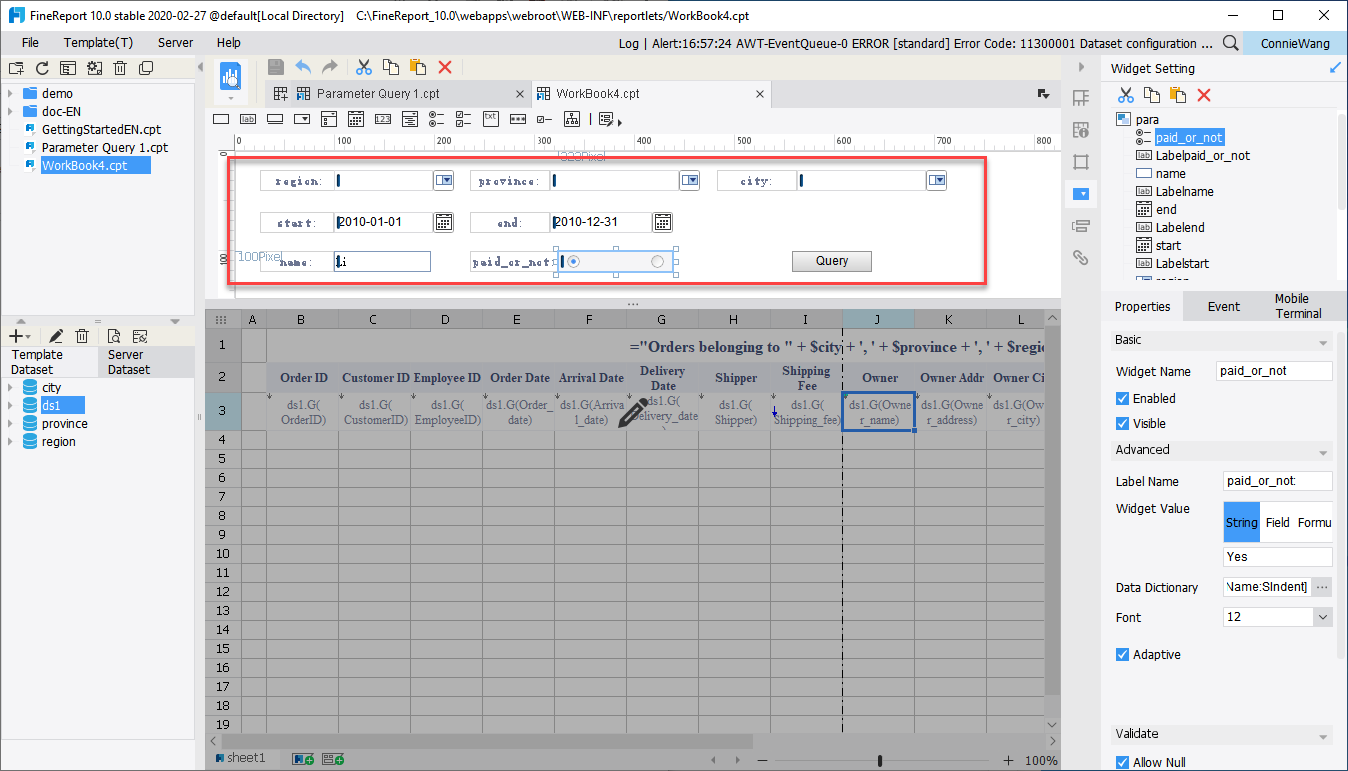This screenshot has height=771, width=1348.
Task: Open the Add dataset plus dropdown
Action: (19, 336)
